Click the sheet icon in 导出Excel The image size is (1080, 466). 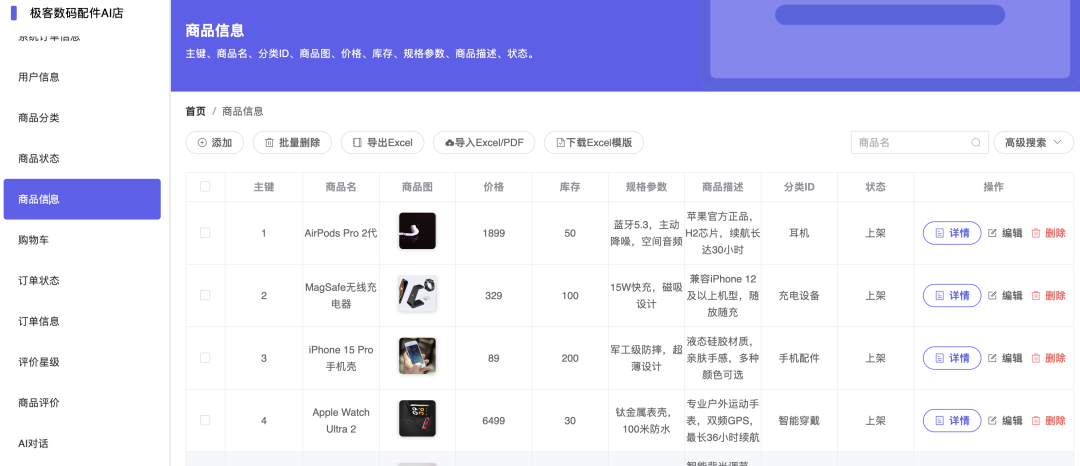(x=357, y=142)
